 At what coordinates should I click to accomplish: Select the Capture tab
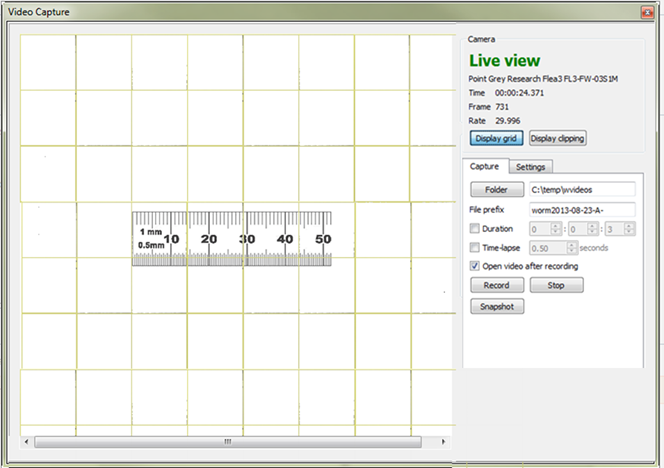[x=484, y=166]
